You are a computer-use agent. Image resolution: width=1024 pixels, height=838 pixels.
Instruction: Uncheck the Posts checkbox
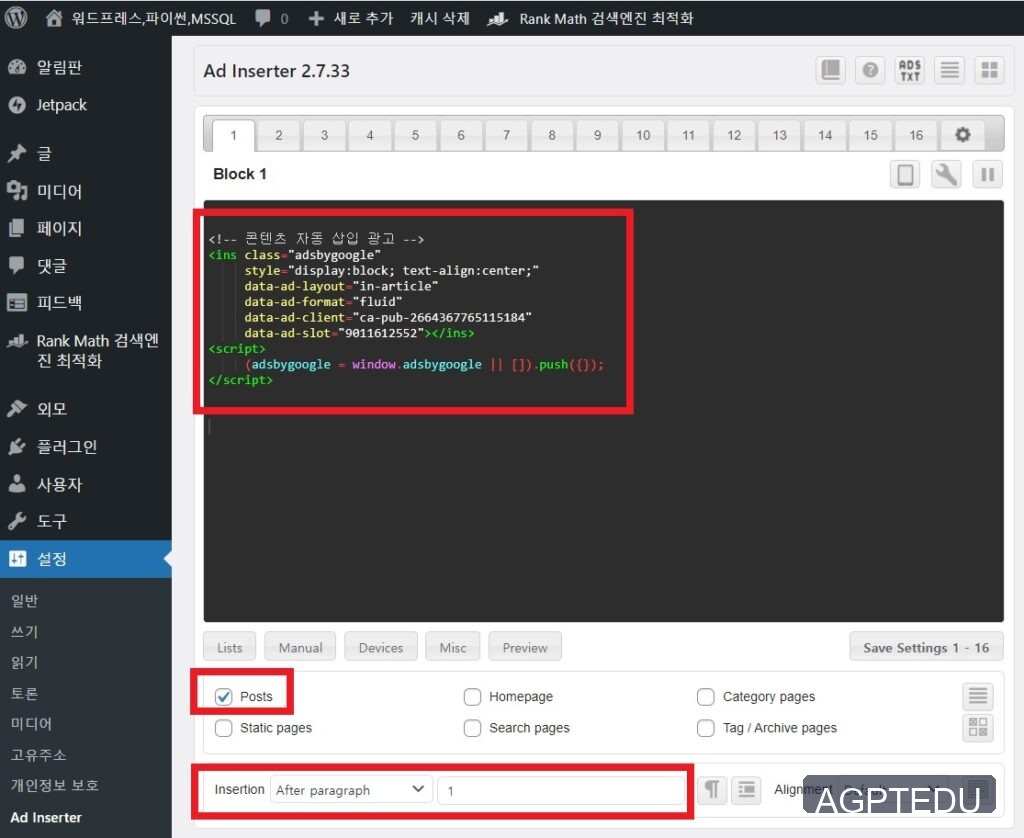click(223, 697)
